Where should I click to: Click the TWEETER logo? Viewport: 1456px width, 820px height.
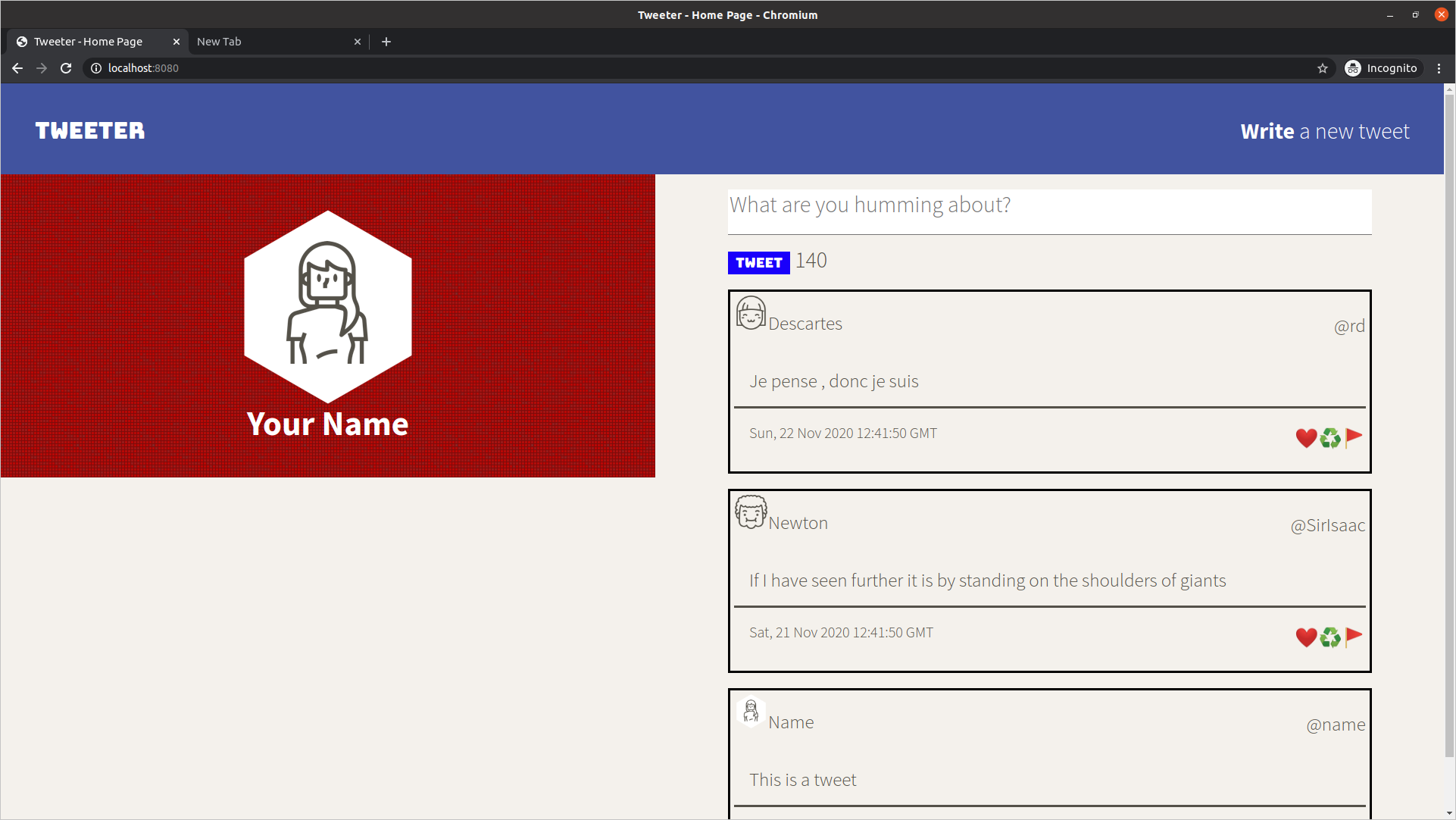(x=90, y=130)
